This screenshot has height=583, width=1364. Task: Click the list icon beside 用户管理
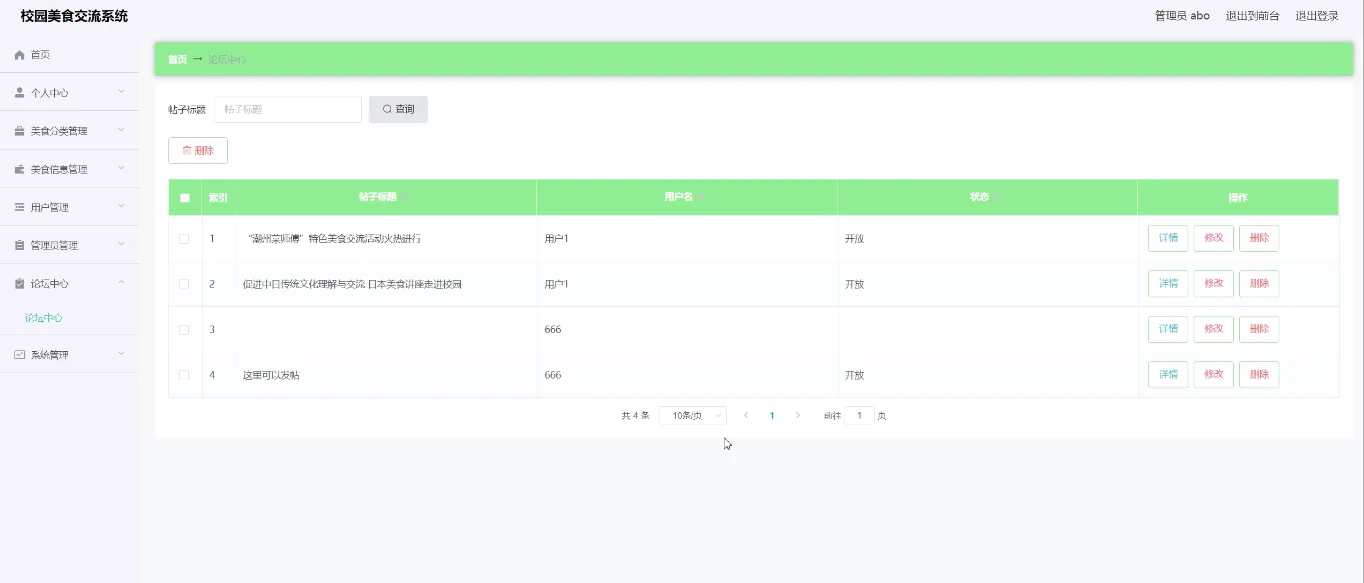[x=19, y=207]
